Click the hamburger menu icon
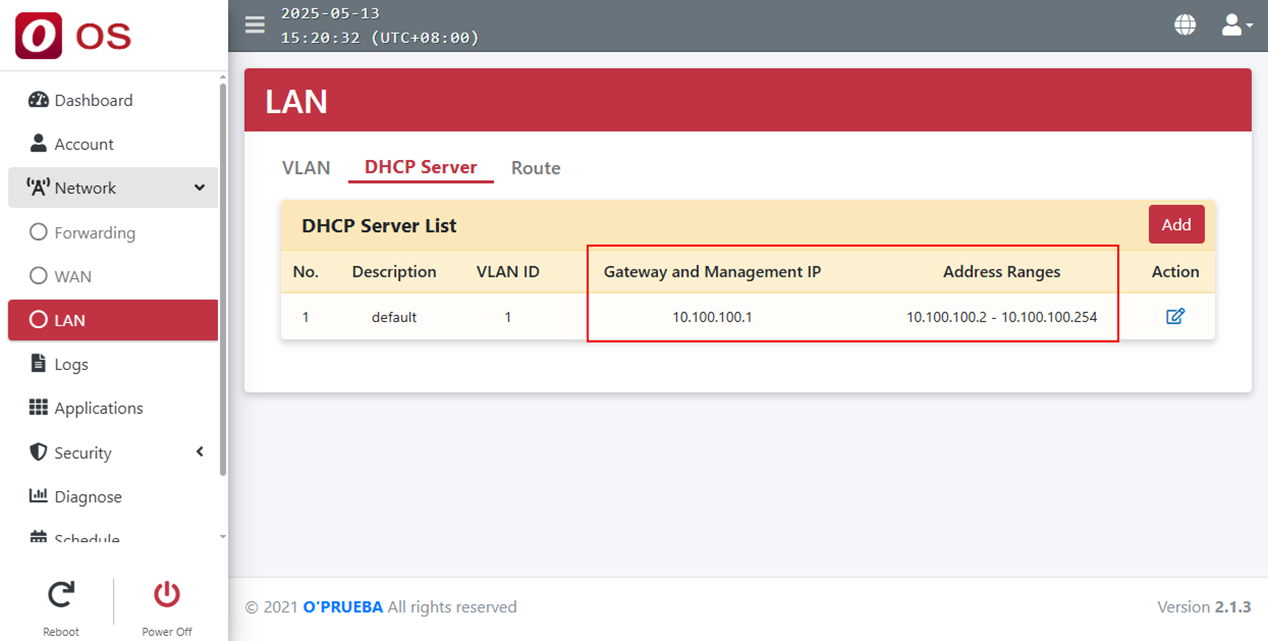This screenshot has width=1268, height=641. pos(255,25)
